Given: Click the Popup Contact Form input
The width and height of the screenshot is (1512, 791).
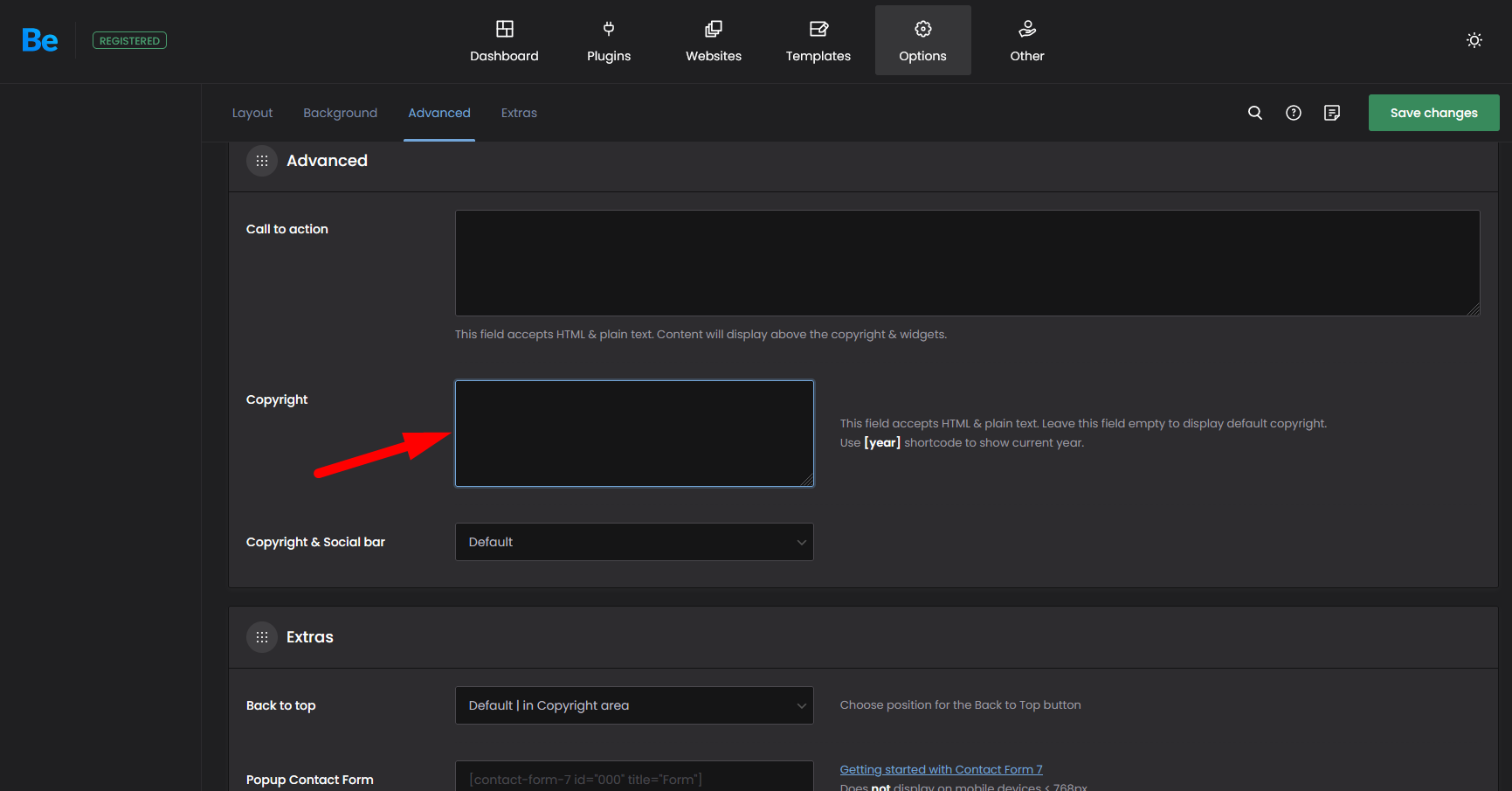Looking at the screenshot, I should coord(635,778).
